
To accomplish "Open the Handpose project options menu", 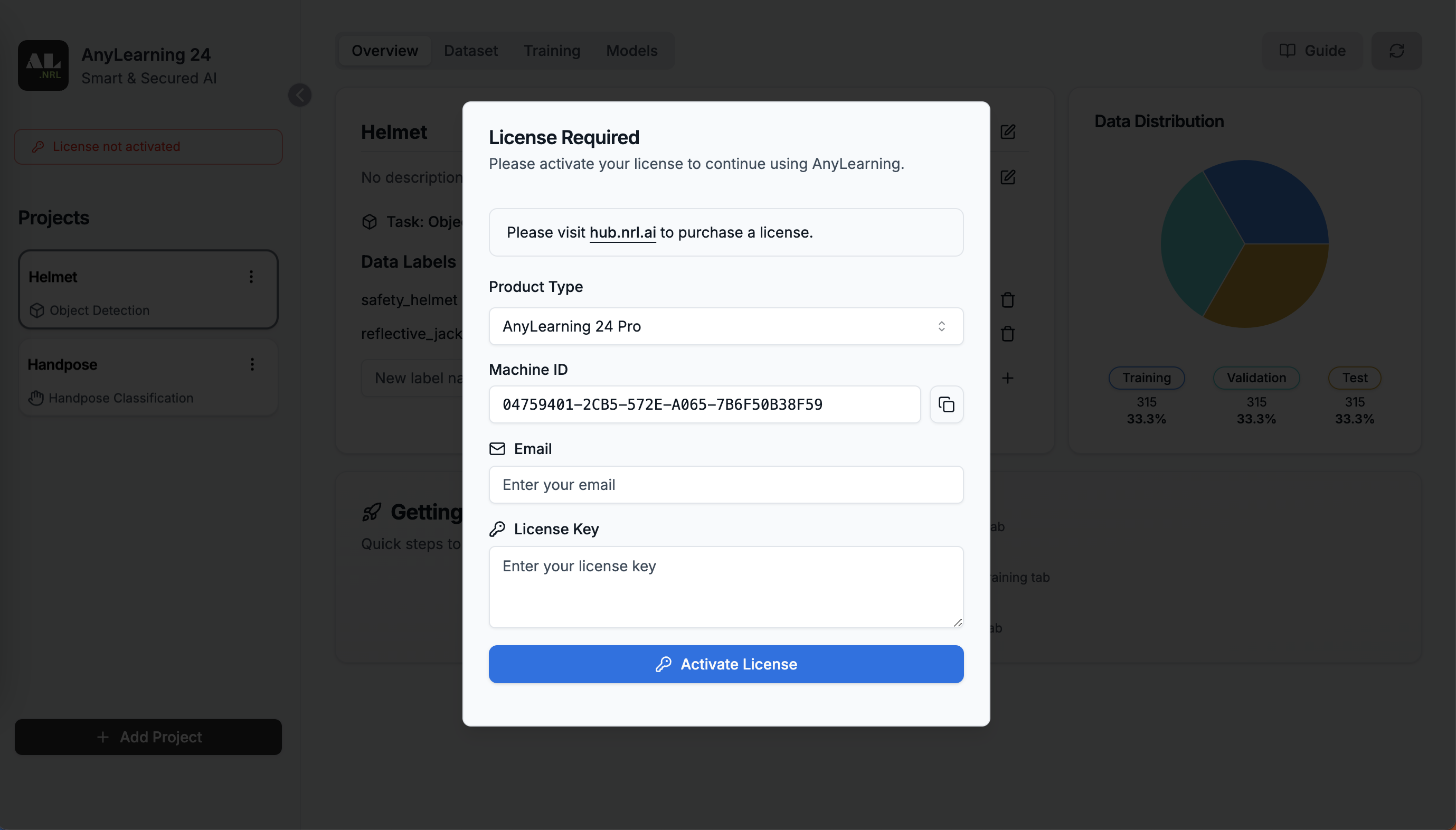I will click(251, 364).
